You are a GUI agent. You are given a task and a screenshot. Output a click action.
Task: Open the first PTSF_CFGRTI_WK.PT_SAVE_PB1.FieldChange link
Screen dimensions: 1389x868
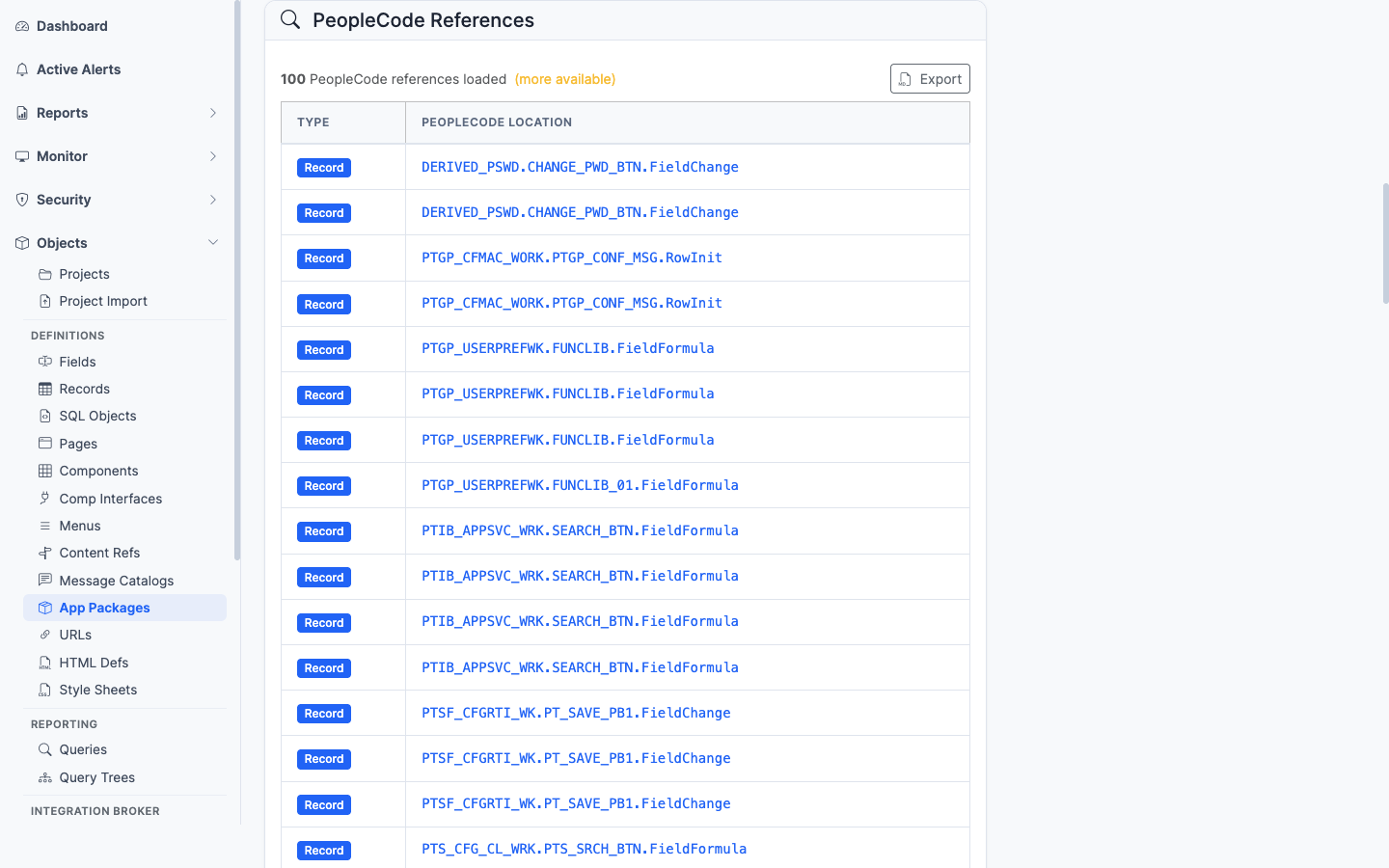pyautogui.click(x=576, y=713)
